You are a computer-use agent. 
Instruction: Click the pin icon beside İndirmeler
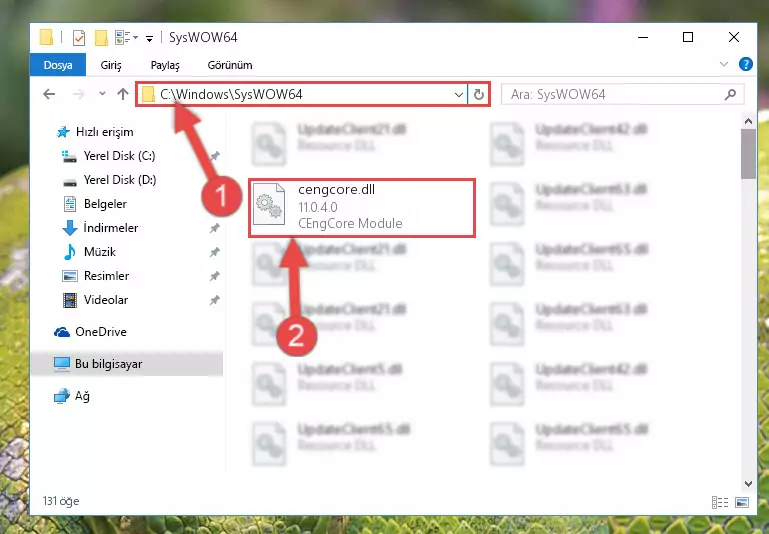click(x=214, y=229)
